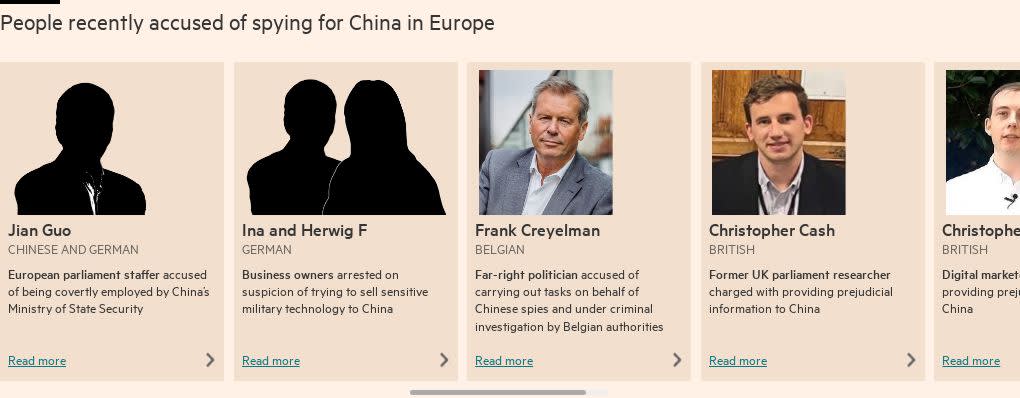This screenshot has width=1020, height=398.
Task: Click Christopher Cash's portrait photo
Action: click(779, 142)
